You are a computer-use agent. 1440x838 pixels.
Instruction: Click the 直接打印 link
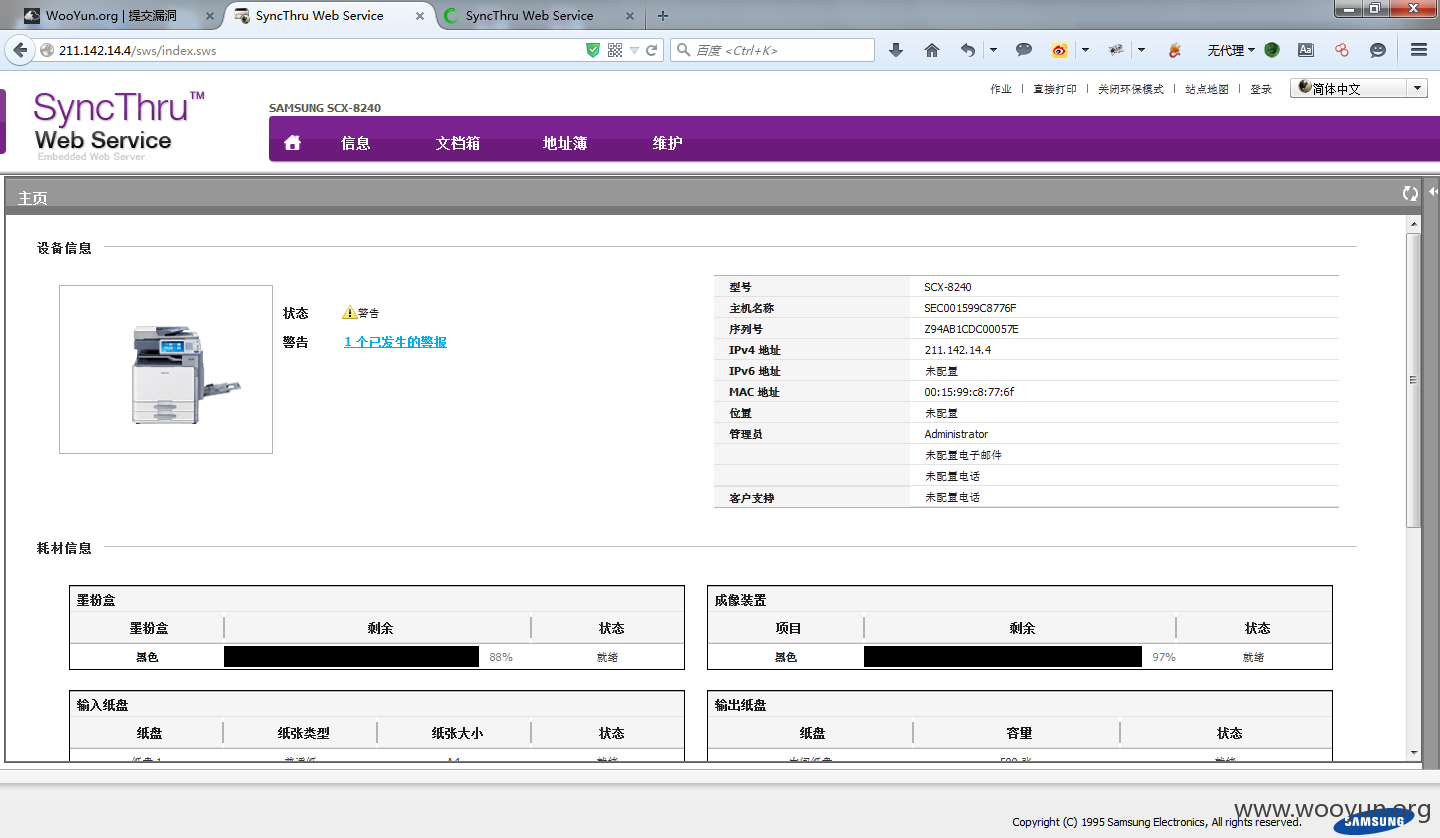point(1055,89)
